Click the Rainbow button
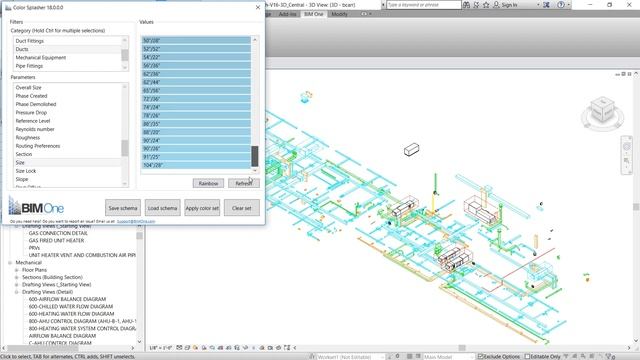This screenshot has width=640, height=360. (208, 183)
